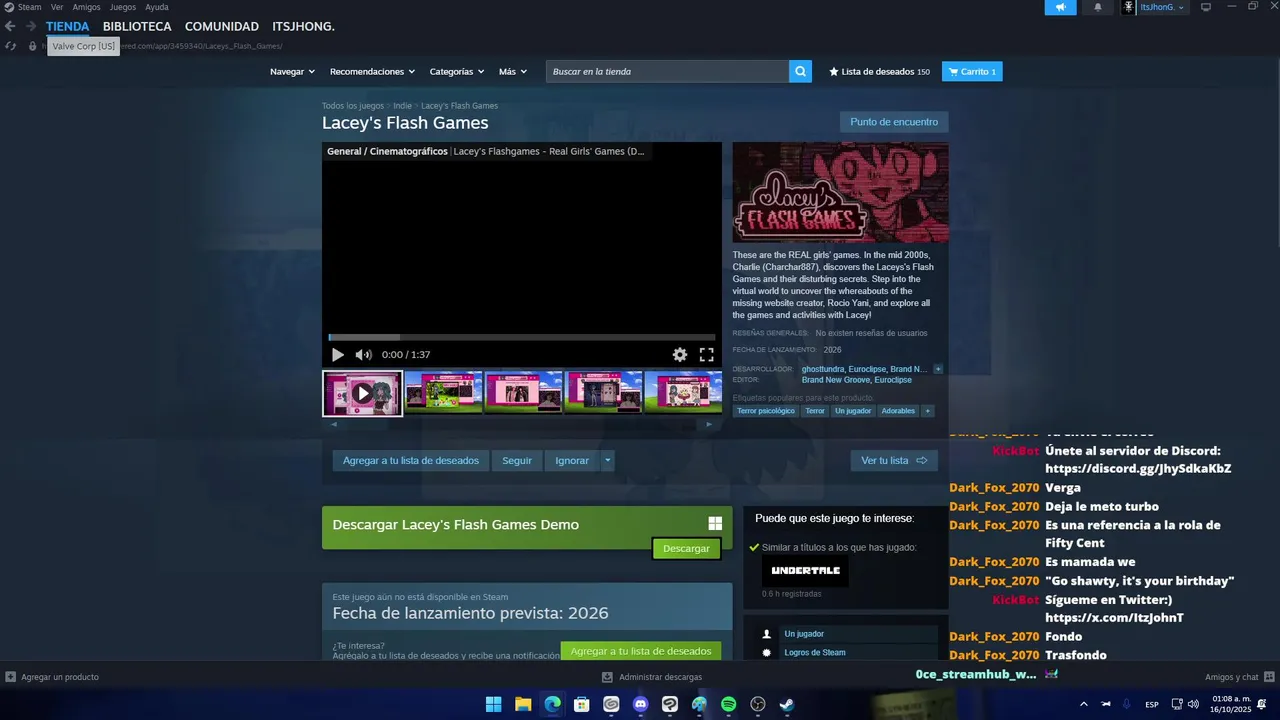Click the Logros de Steam gear icon
Screen dimensions: 1280x720
(x=767, y=653)
